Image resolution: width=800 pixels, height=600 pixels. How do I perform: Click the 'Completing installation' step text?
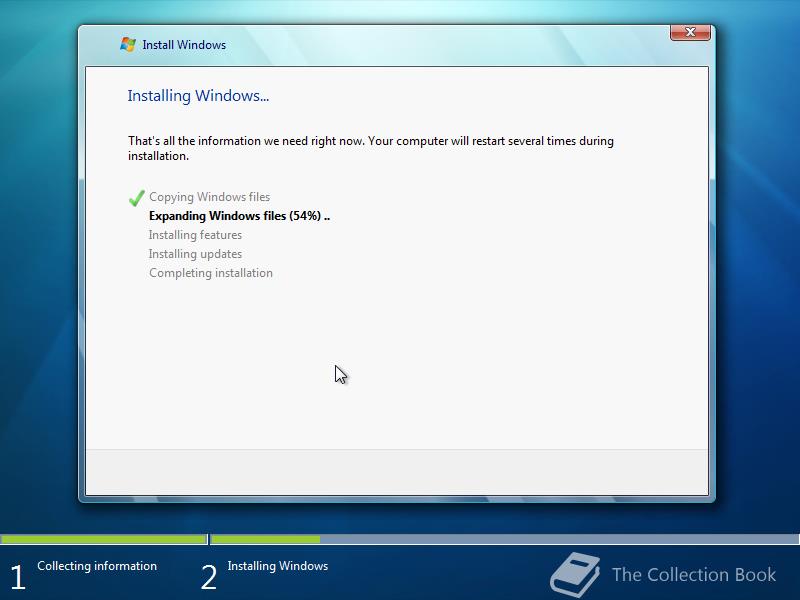(x=211, y=273)
